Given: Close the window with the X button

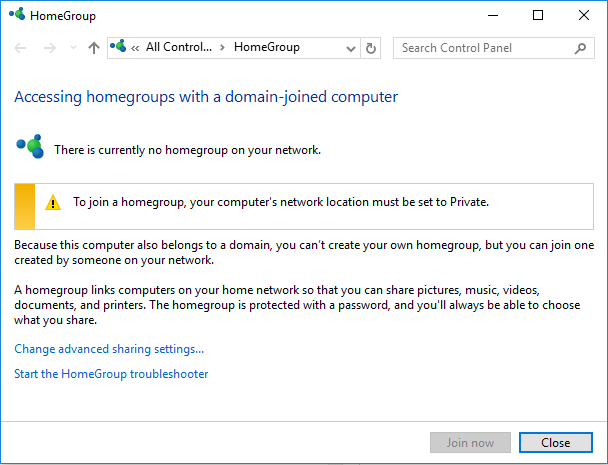Looking at the screenshot, I should [584, 16].
